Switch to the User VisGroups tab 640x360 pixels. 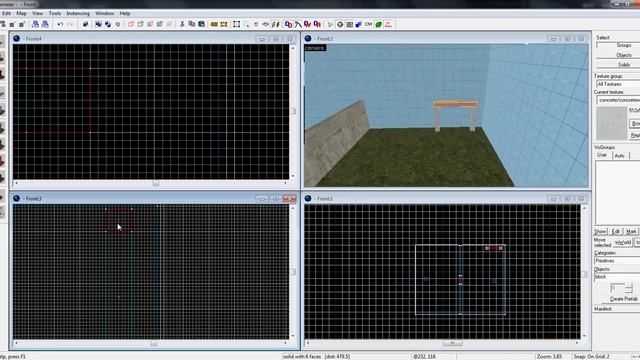[602, 156]
